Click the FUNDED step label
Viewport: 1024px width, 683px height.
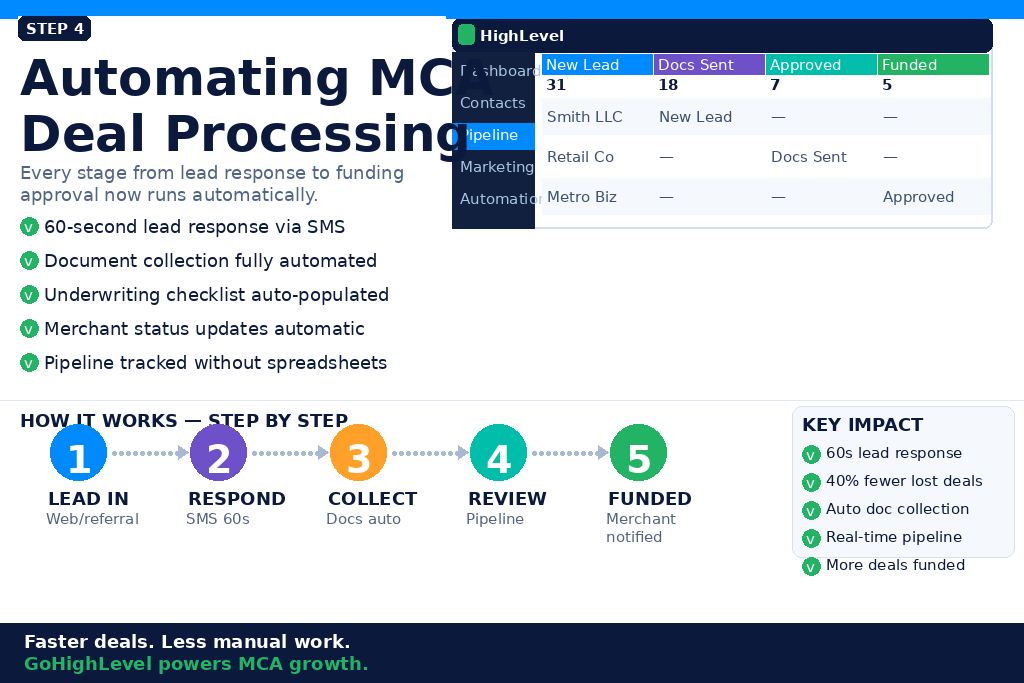[x=650, y=499]
